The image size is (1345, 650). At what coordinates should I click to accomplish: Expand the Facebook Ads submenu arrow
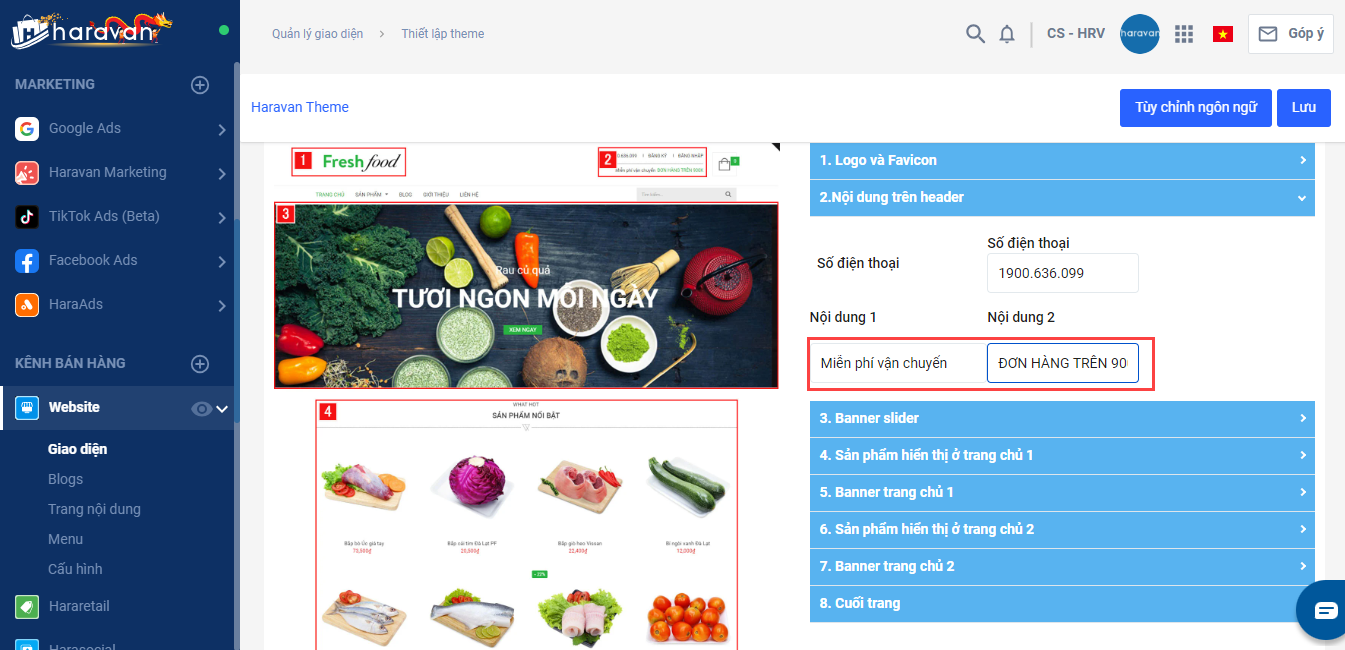click(x=221, y=261)
